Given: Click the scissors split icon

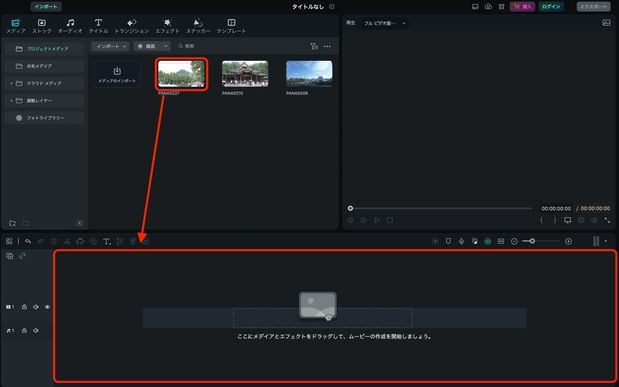Looking at the screenshot, I should tap(67, 241).
